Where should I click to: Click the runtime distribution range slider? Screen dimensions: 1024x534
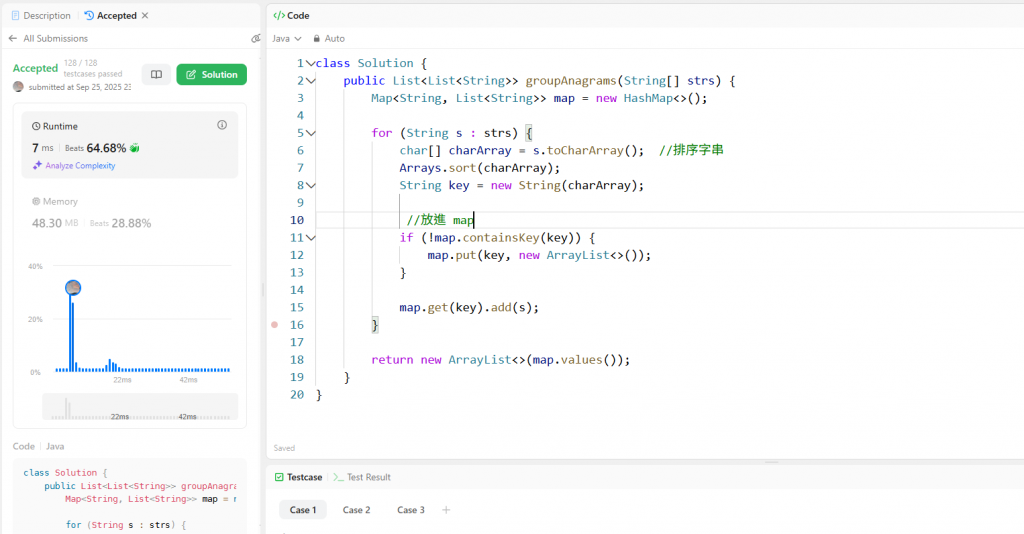click(x=140, y=407)
